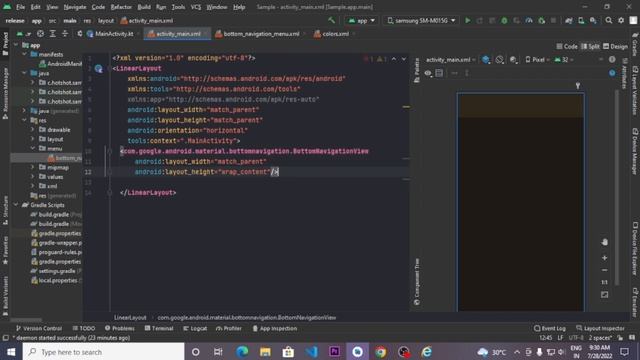Click zoom to fit screen icon
This screenshot has height=360, width=640.
[604, 295]
